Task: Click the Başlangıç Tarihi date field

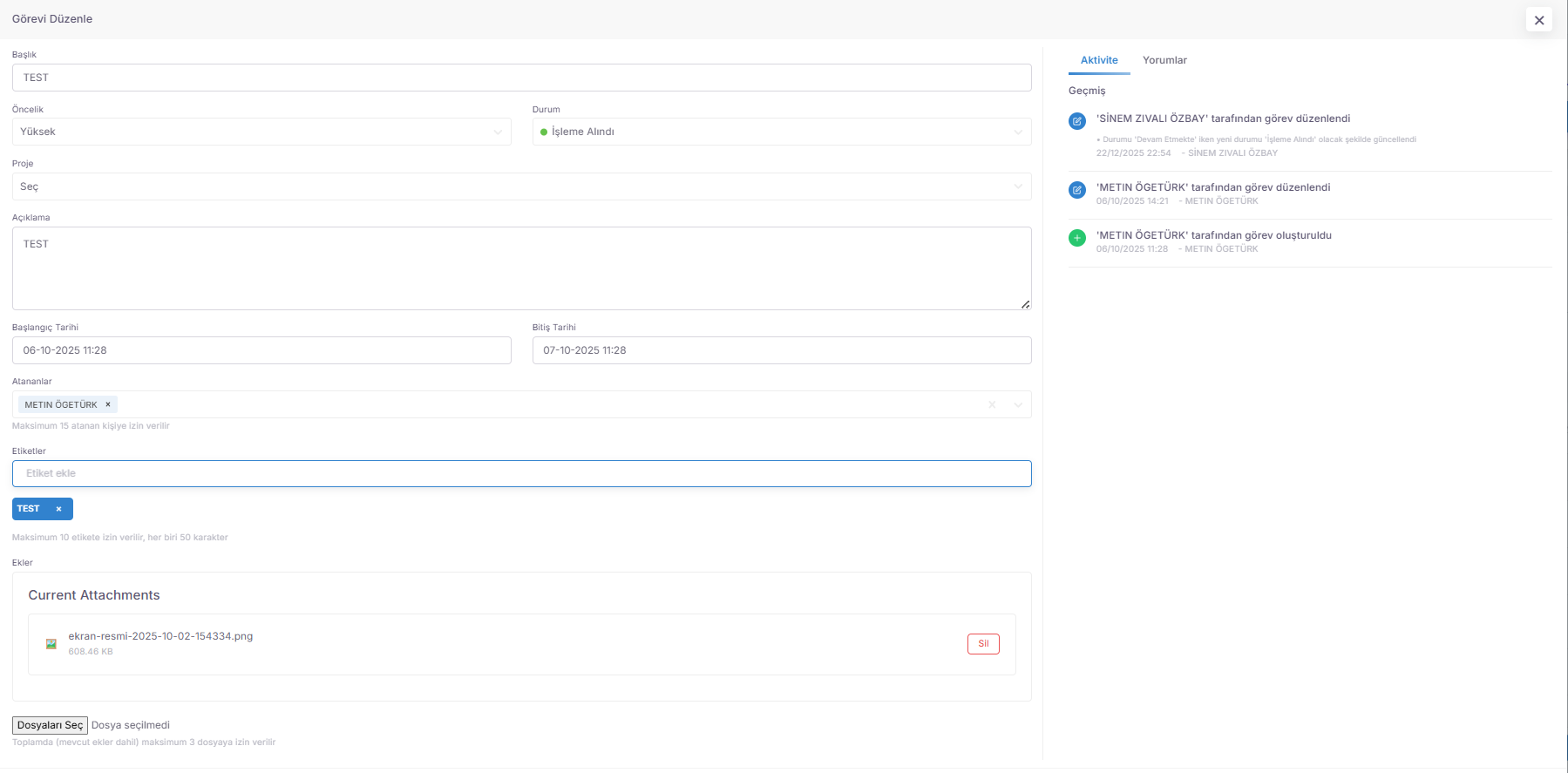Action: (261, 350)
